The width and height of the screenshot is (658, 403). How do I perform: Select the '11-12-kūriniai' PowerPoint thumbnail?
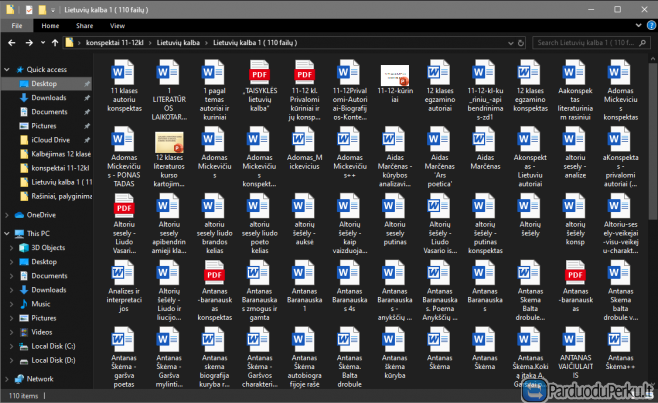pyautogui.click(x=394, y=75)
